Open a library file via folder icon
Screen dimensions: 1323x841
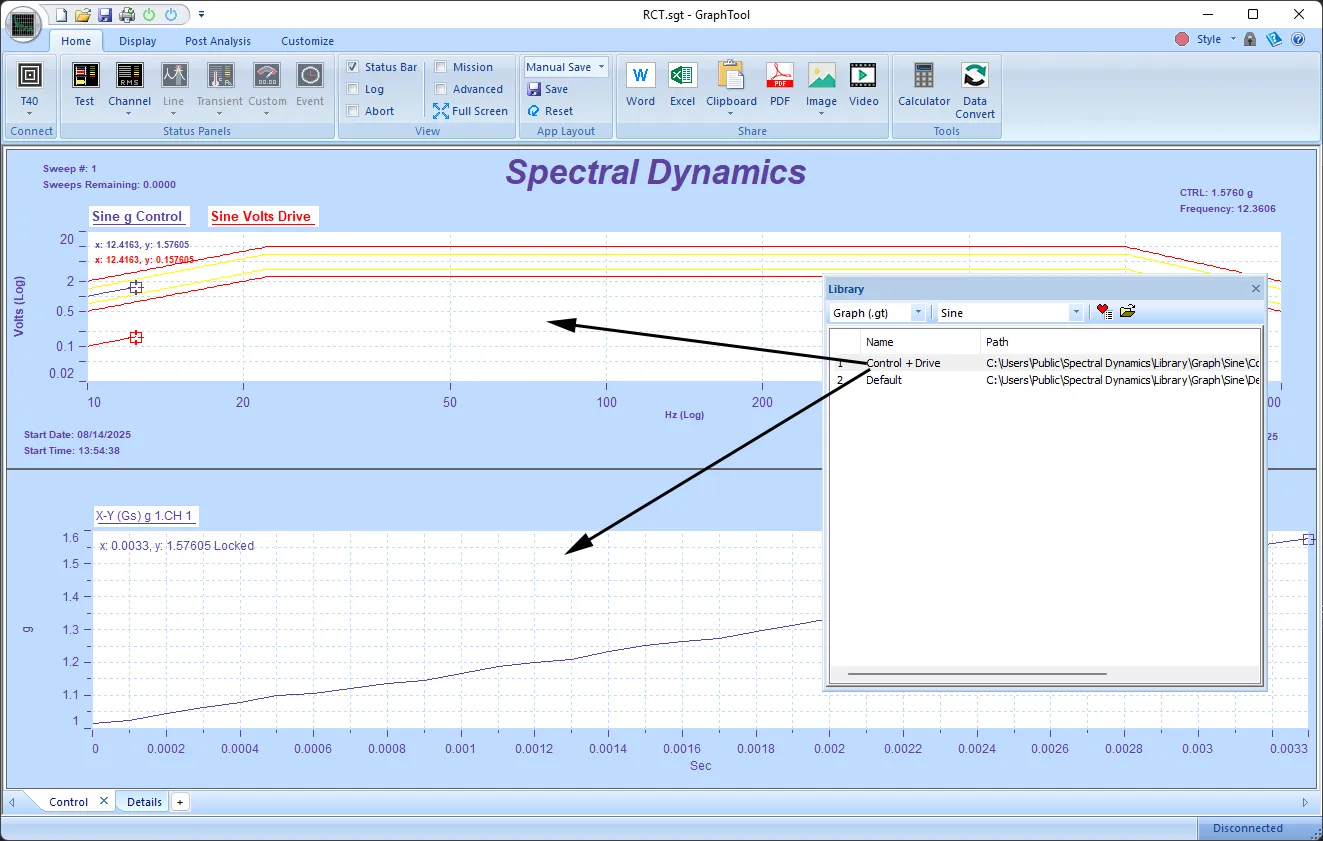[x=1127, y=311]
